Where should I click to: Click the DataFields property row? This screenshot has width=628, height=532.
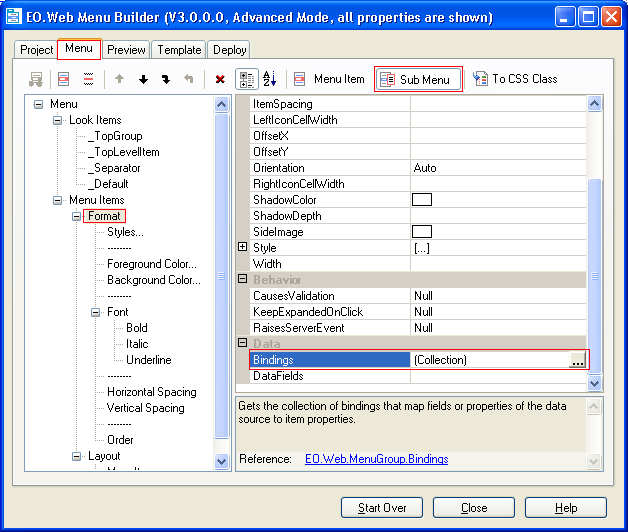(418, 376)
